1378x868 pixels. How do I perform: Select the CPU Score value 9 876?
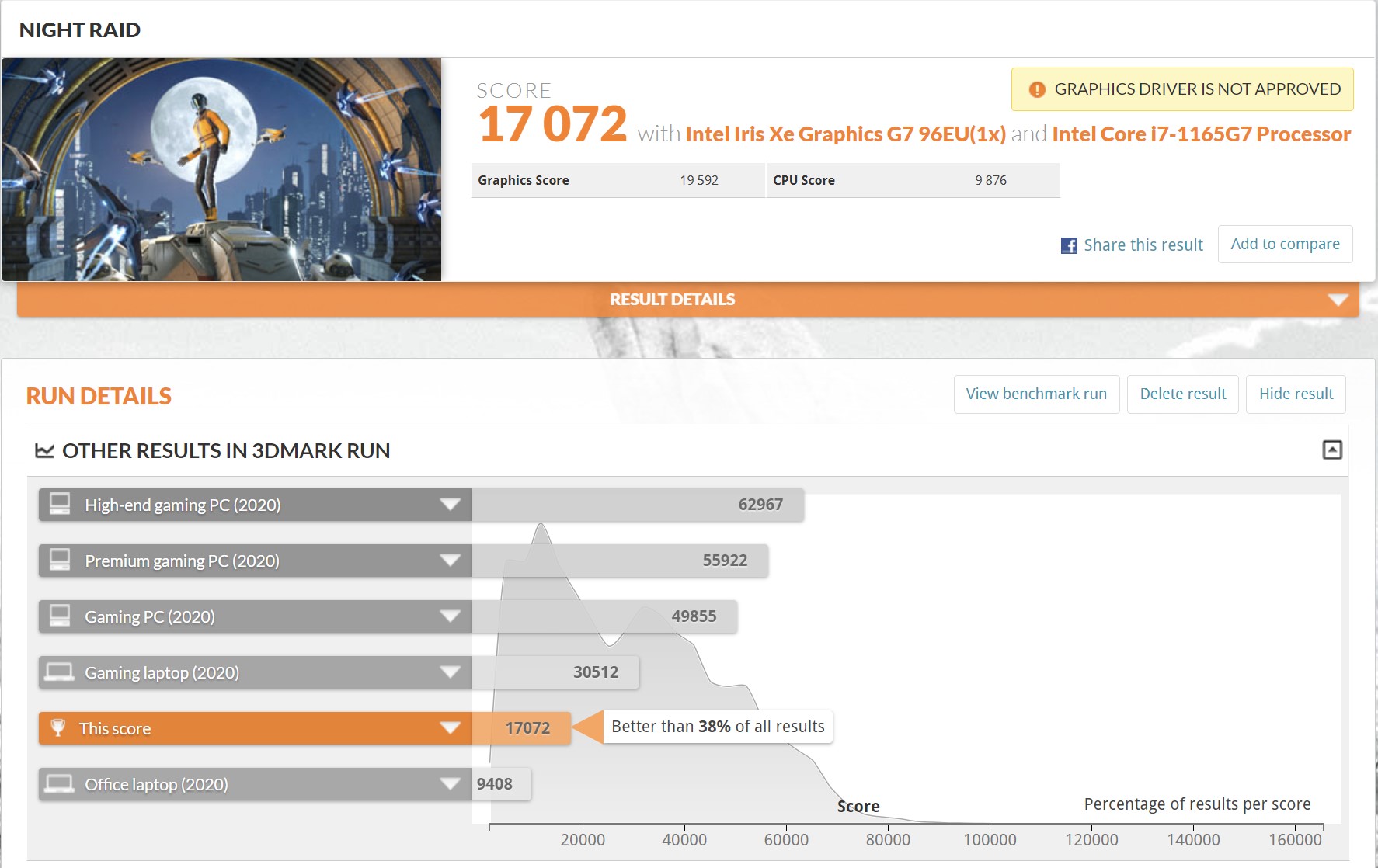pyautogui.click(x=990, y=180)
